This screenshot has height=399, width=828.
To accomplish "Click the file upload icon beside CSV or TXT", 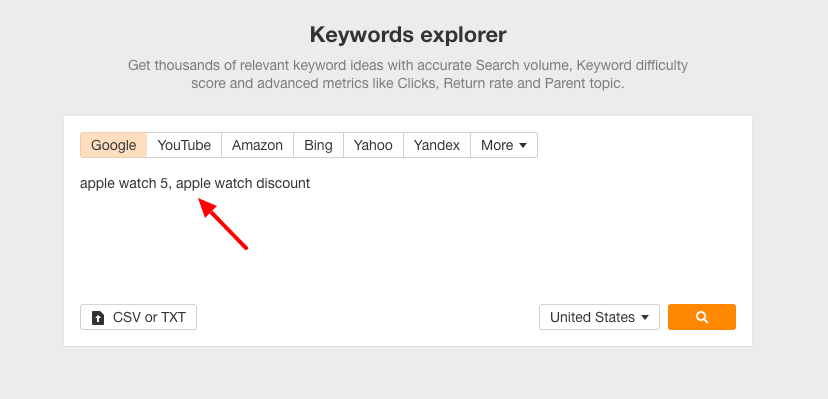I will [98, 318].
